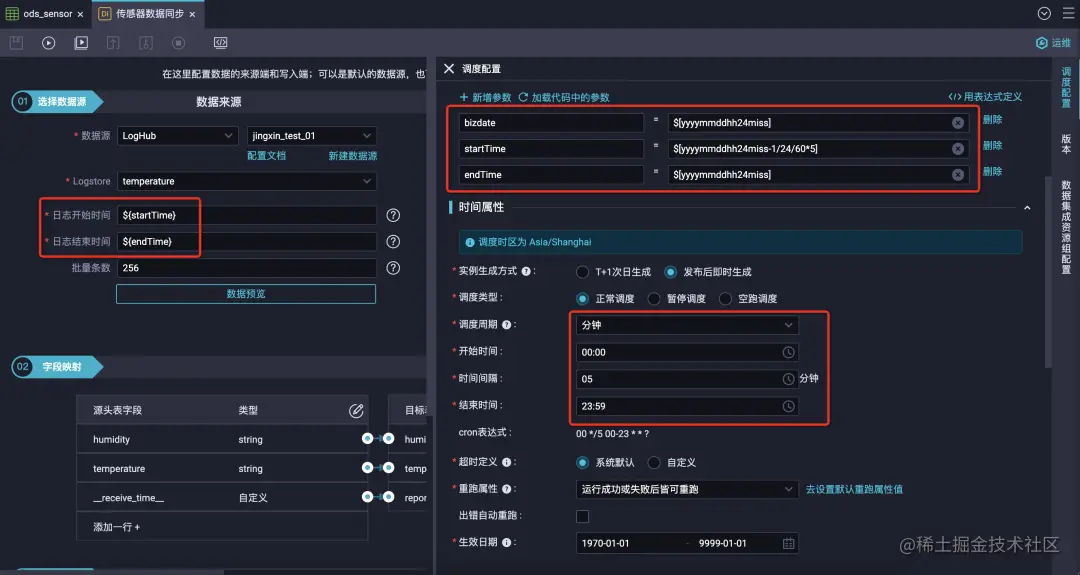Viewport: 1080px width, 575px height.
Task: Click the 批量条数 input field
Action: (247, 268)
